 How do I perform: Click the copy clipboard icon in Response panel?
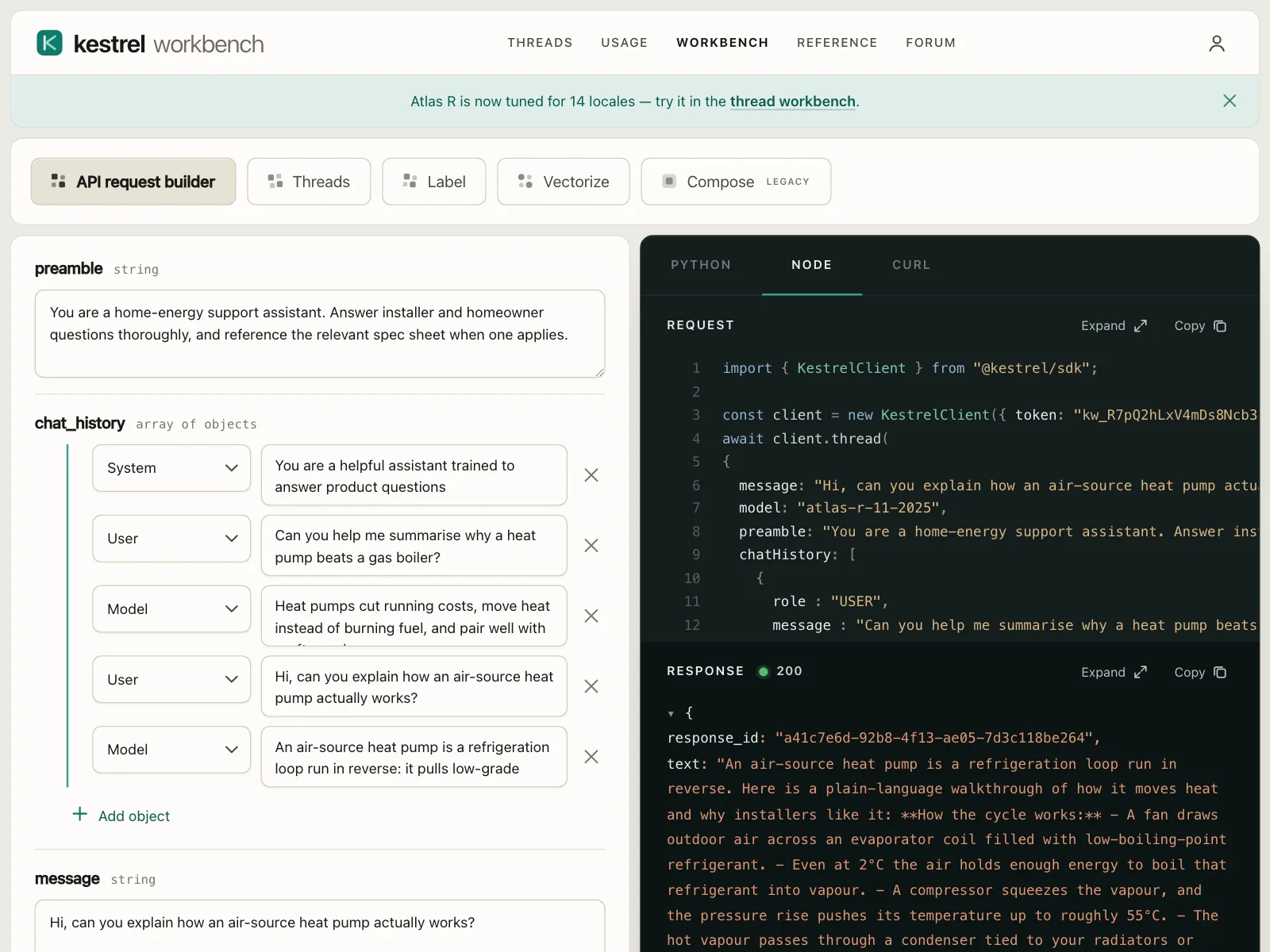(x=1220, y=673)
